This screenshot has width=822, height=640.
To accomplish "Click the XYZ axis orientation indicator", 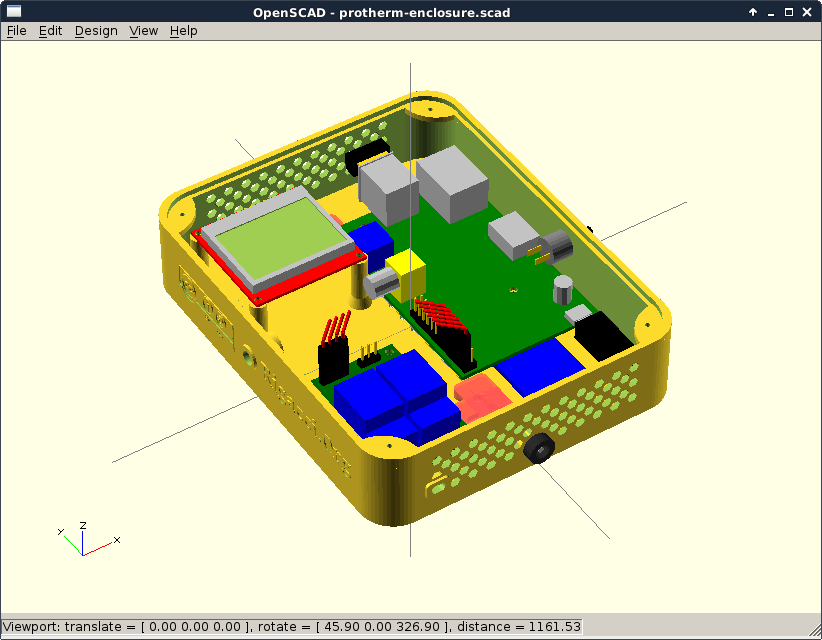I will click(88, 539).
